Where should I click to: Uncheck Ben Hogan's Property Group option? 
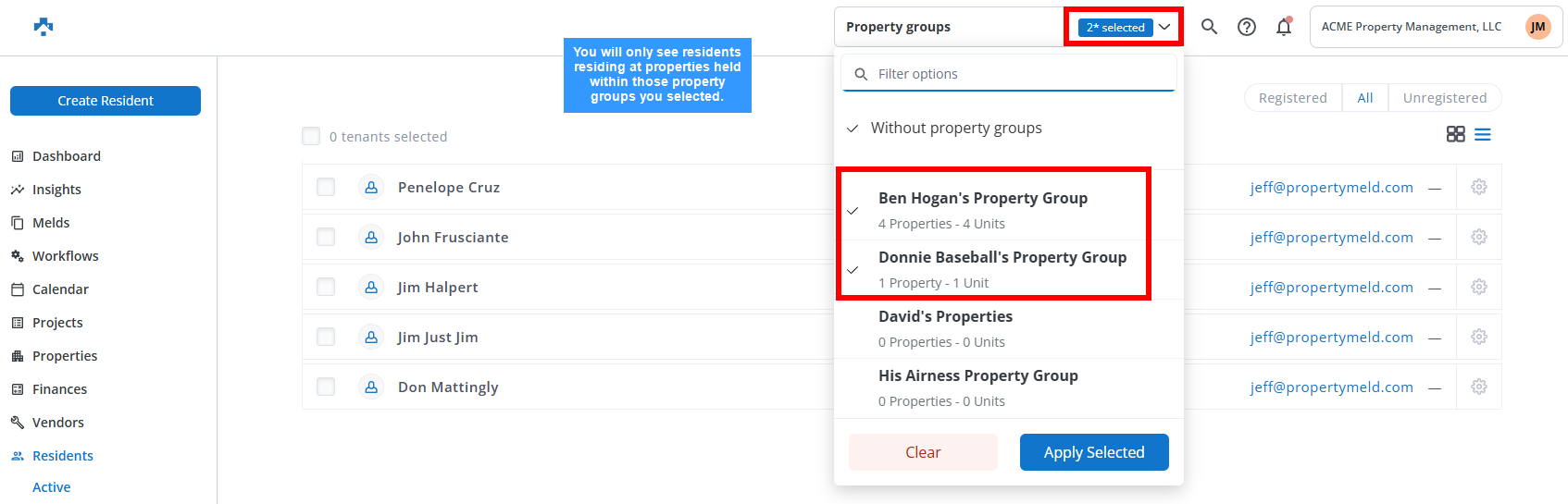995,210
